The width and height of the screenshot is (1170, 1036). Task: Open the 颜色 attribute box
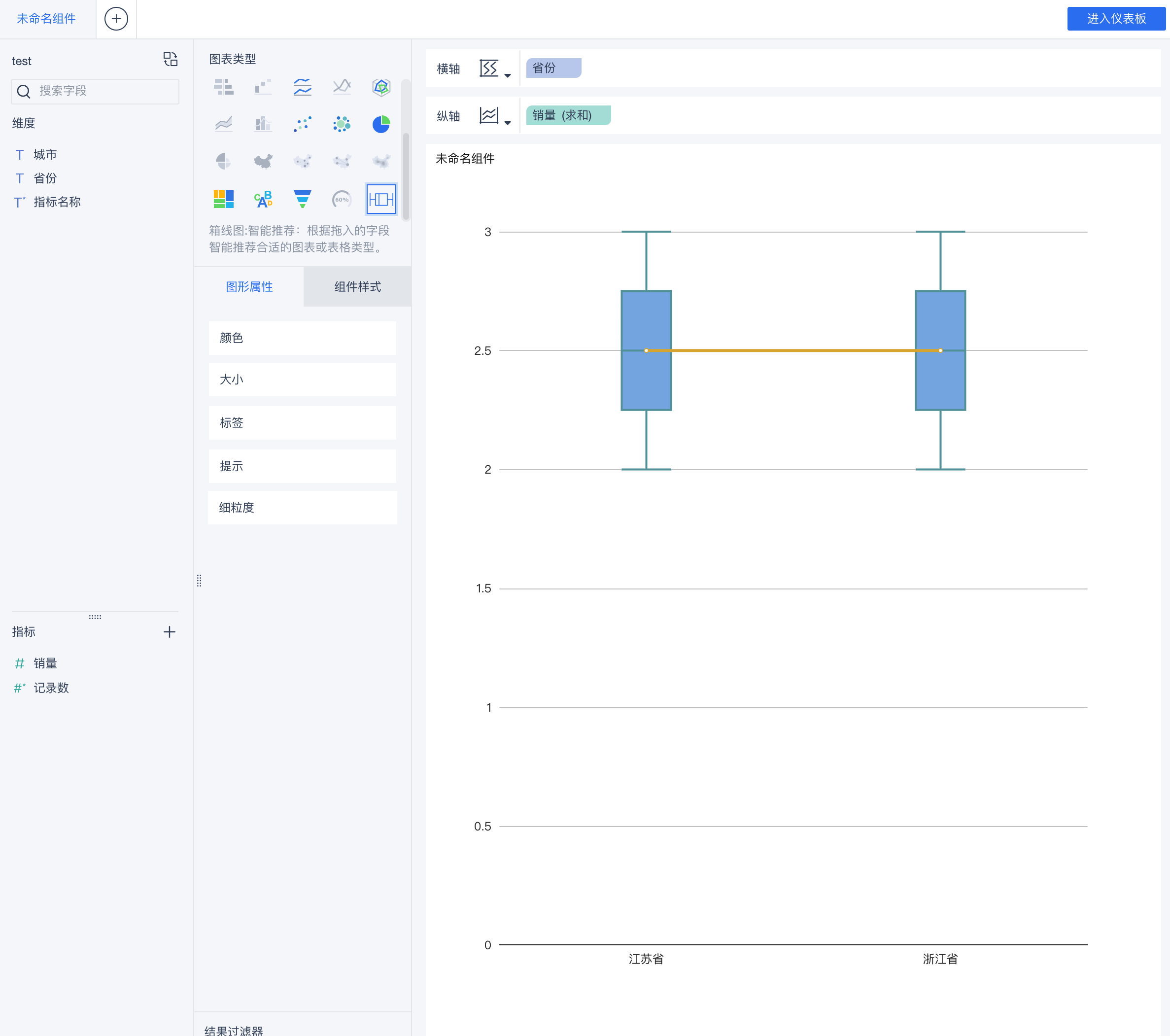click(x=302, y=338)
